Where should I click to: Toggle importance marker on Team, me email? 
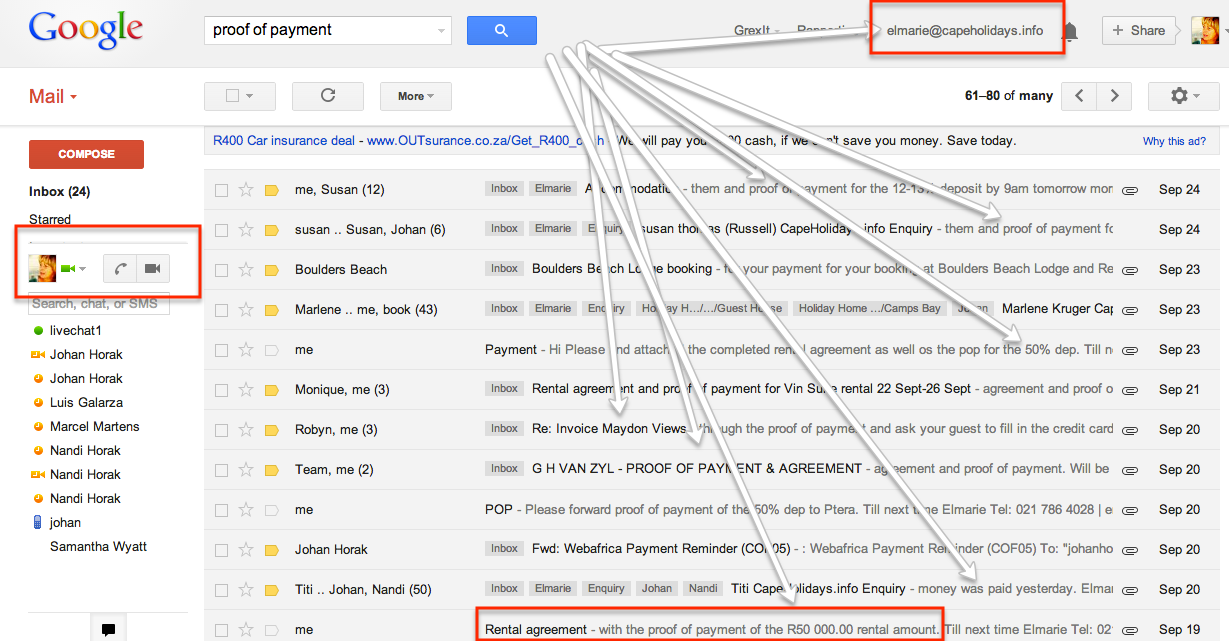point(271,469)
